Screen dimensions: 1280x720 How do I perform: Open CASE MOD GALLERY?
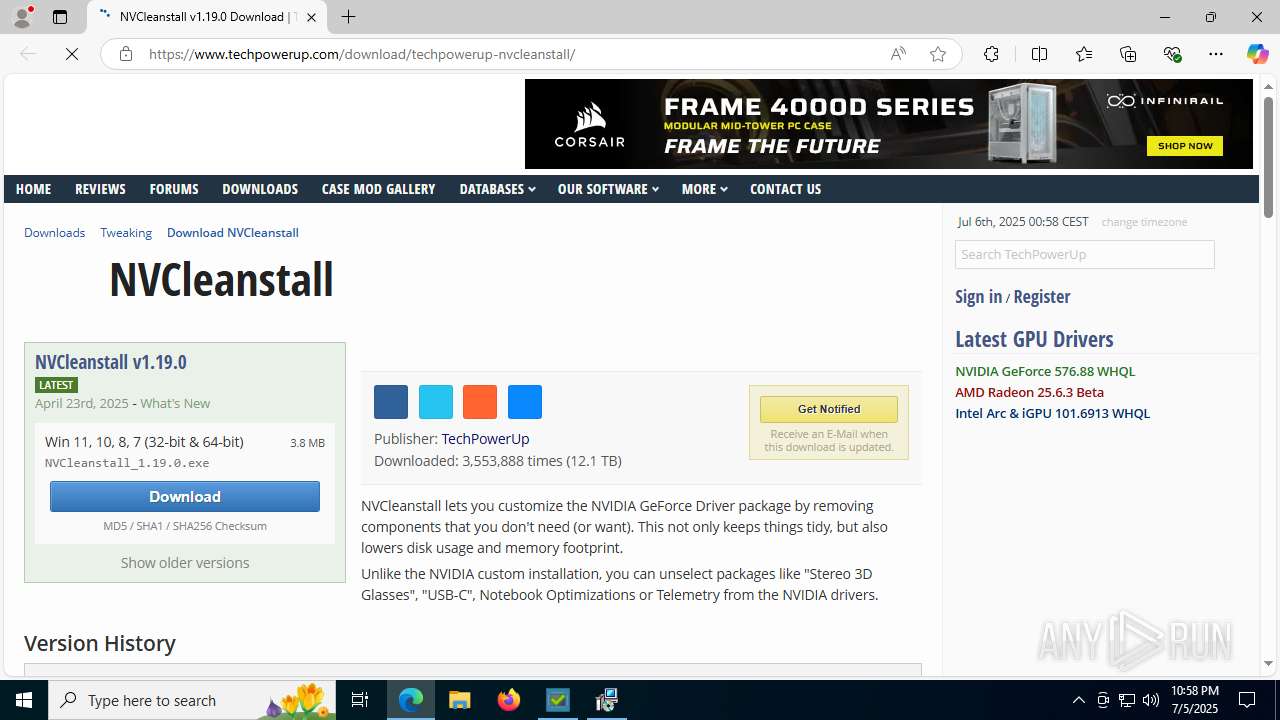pyautogui.click(x=378, y=189)
